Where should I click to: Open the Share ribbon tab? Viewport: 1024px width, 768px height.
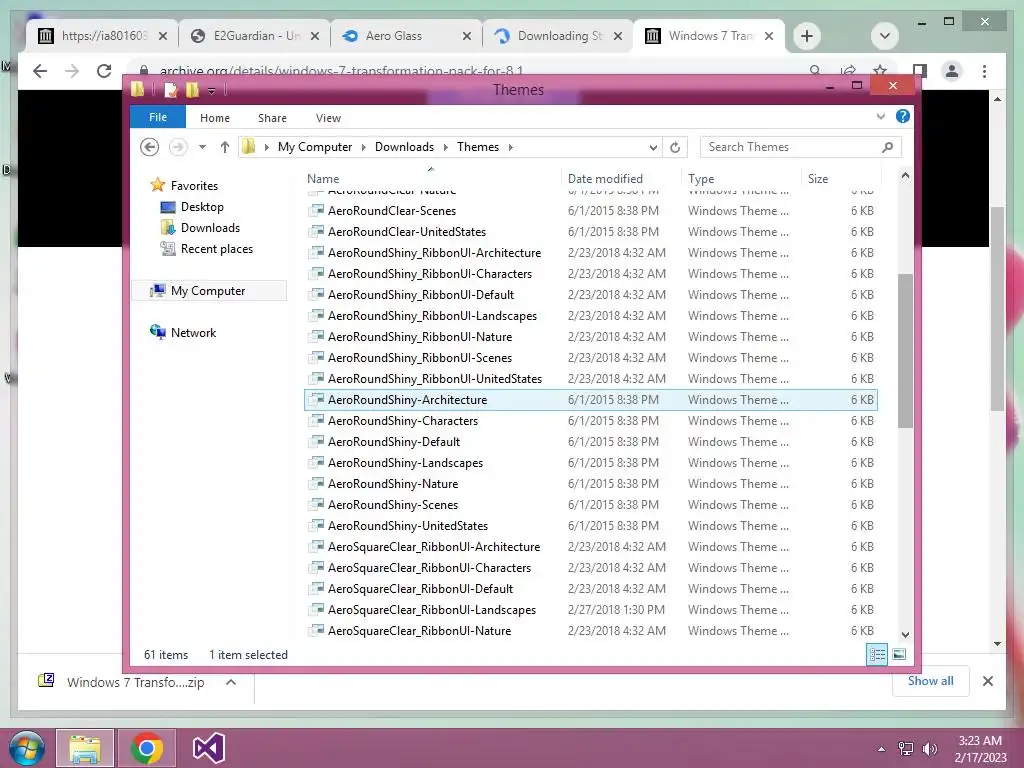(x=272, y=118)
